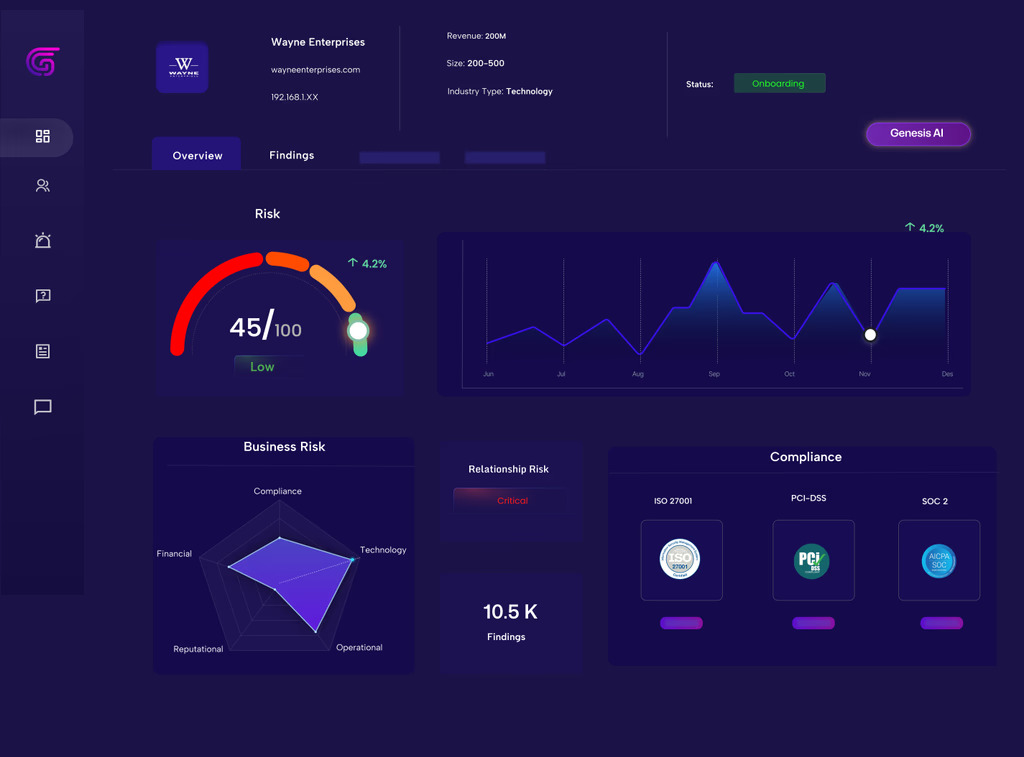Screen dimensions: 1024x757
Task: Click the AICPA SOC 2 badge
Action: pyautogui.click(x=938, y=560)
